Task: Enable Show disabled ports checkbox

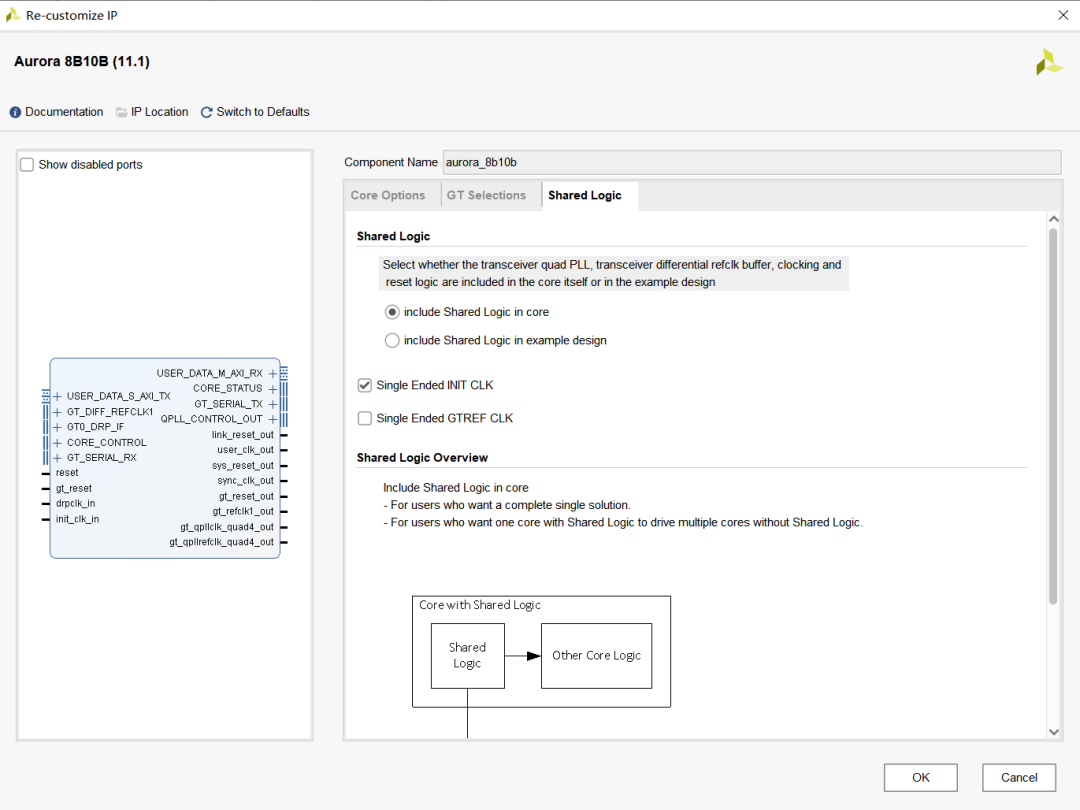Action: coord(27,165)
